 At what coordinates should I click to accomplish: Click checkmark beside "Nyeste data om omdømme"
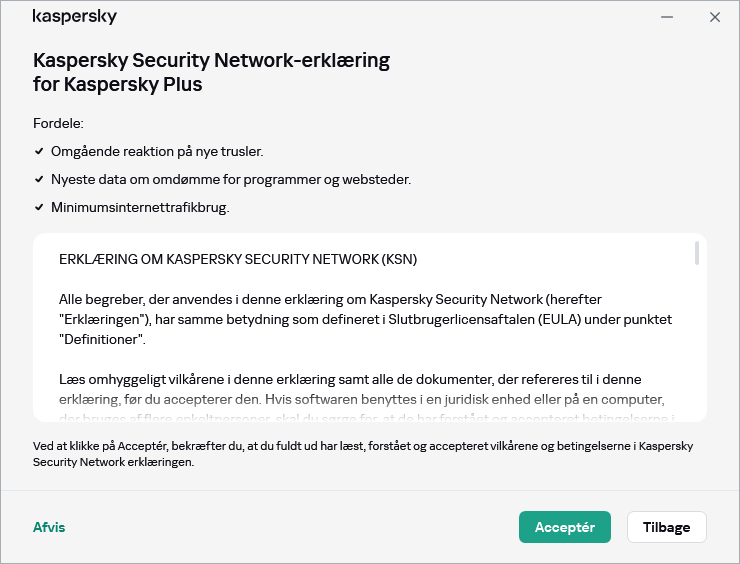click(39, 179)
